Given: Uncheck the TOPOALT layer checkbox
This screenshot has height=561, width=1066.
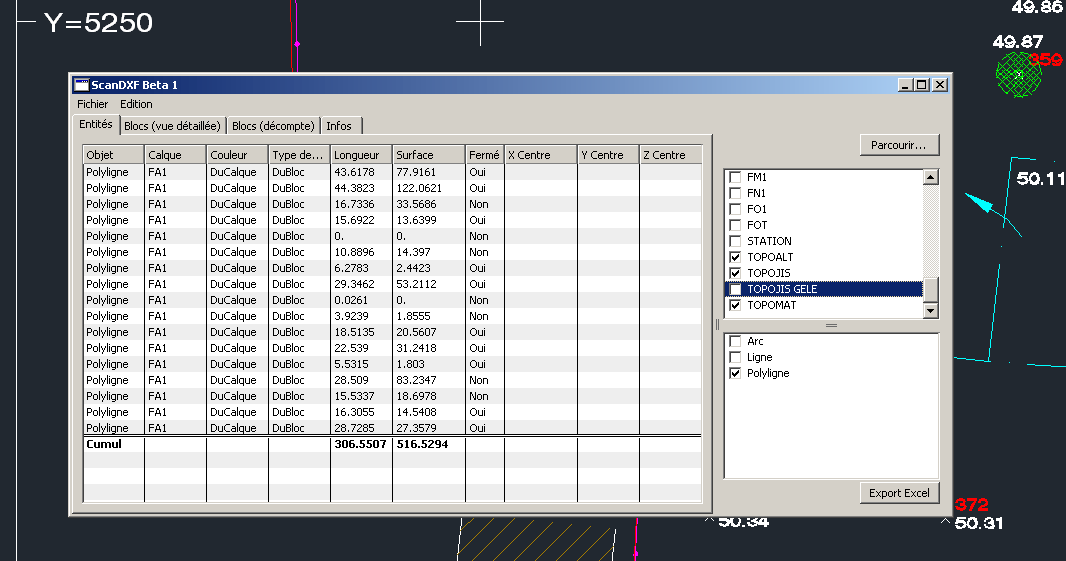Looking at the screenshot, I should 735,257.
